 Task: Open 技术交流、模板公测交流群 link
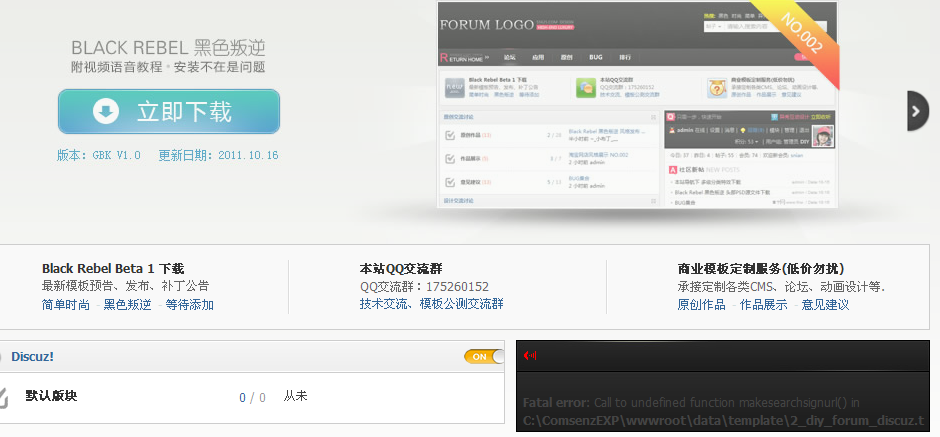tap(432, 304)
